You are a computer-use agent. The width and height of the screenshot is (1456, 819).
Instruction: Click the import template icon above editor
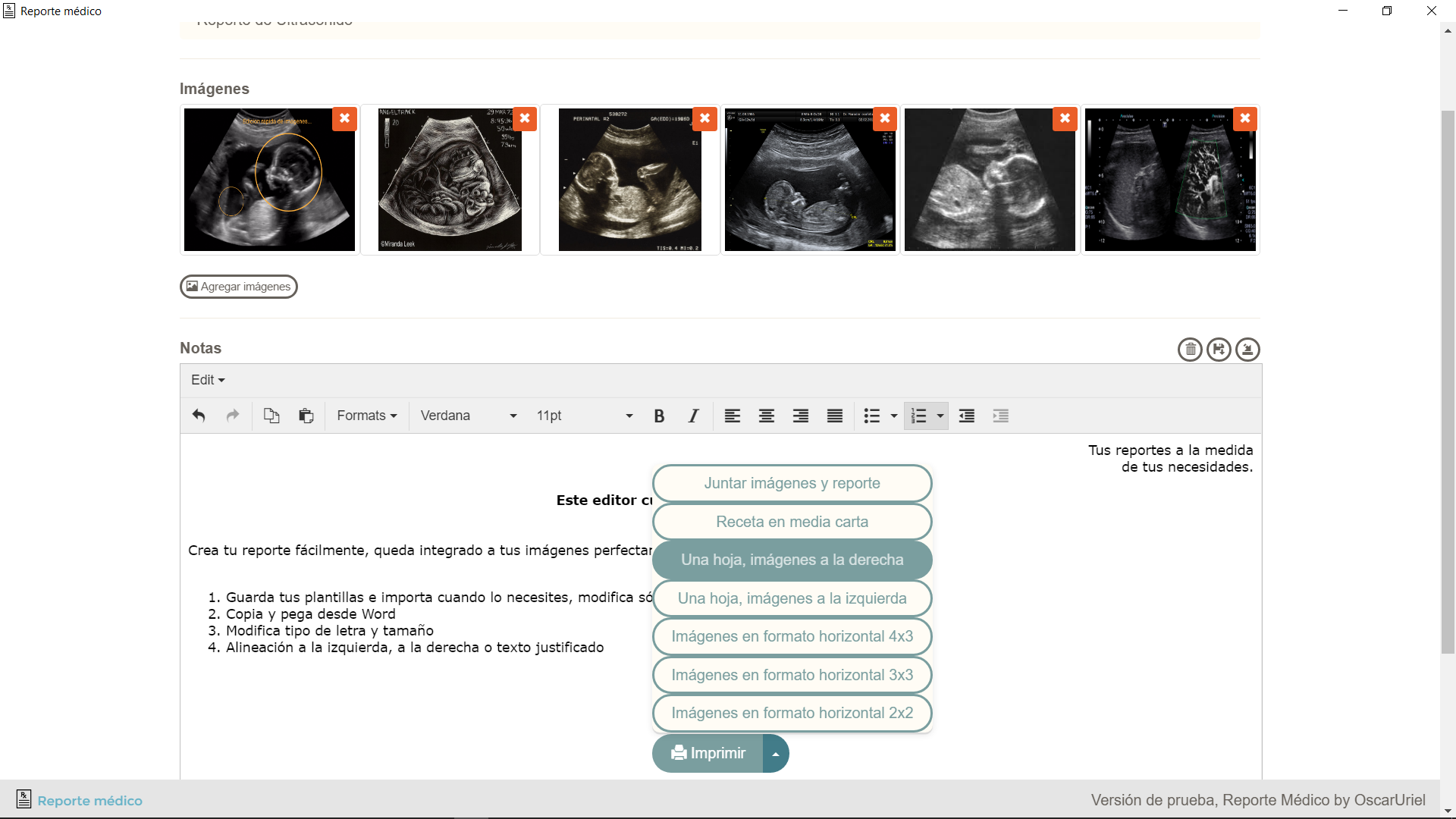(x=1247, y=350)
